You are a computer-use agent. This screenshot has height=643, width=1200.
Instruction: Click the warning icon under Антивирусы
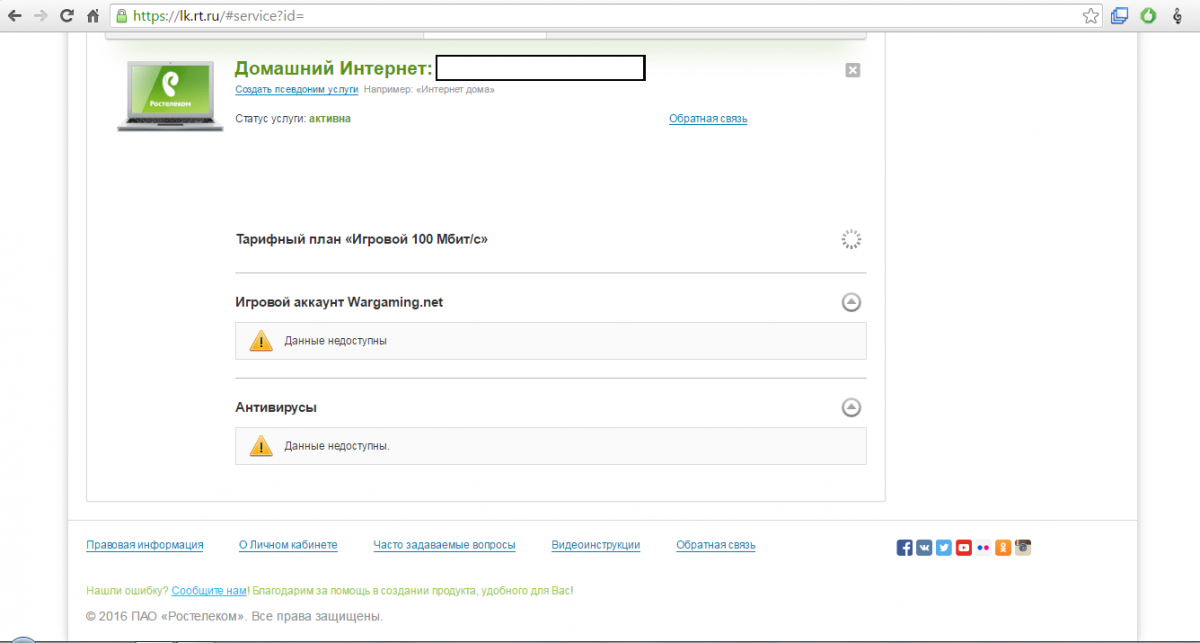[x=261, y=445]
